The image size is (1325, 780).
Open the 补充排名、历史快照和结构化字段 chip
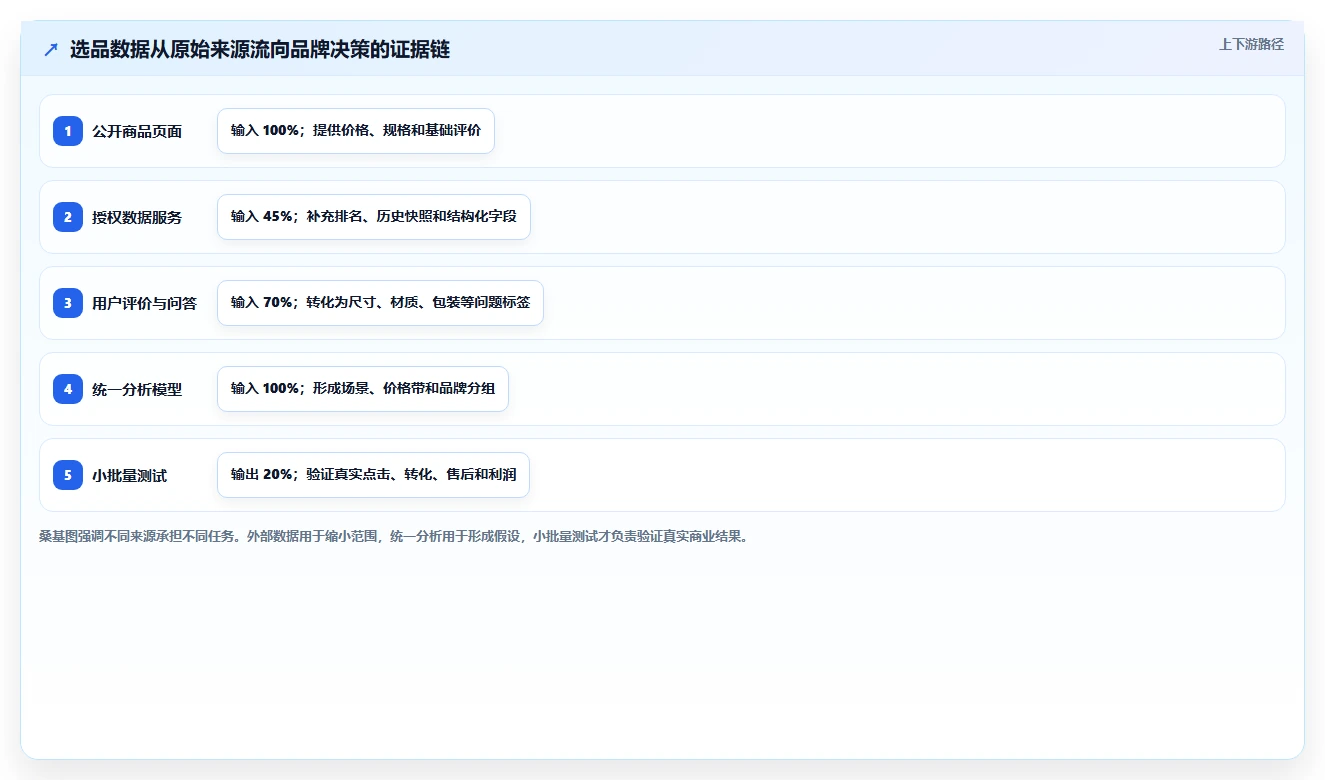(x=374, y=217)
